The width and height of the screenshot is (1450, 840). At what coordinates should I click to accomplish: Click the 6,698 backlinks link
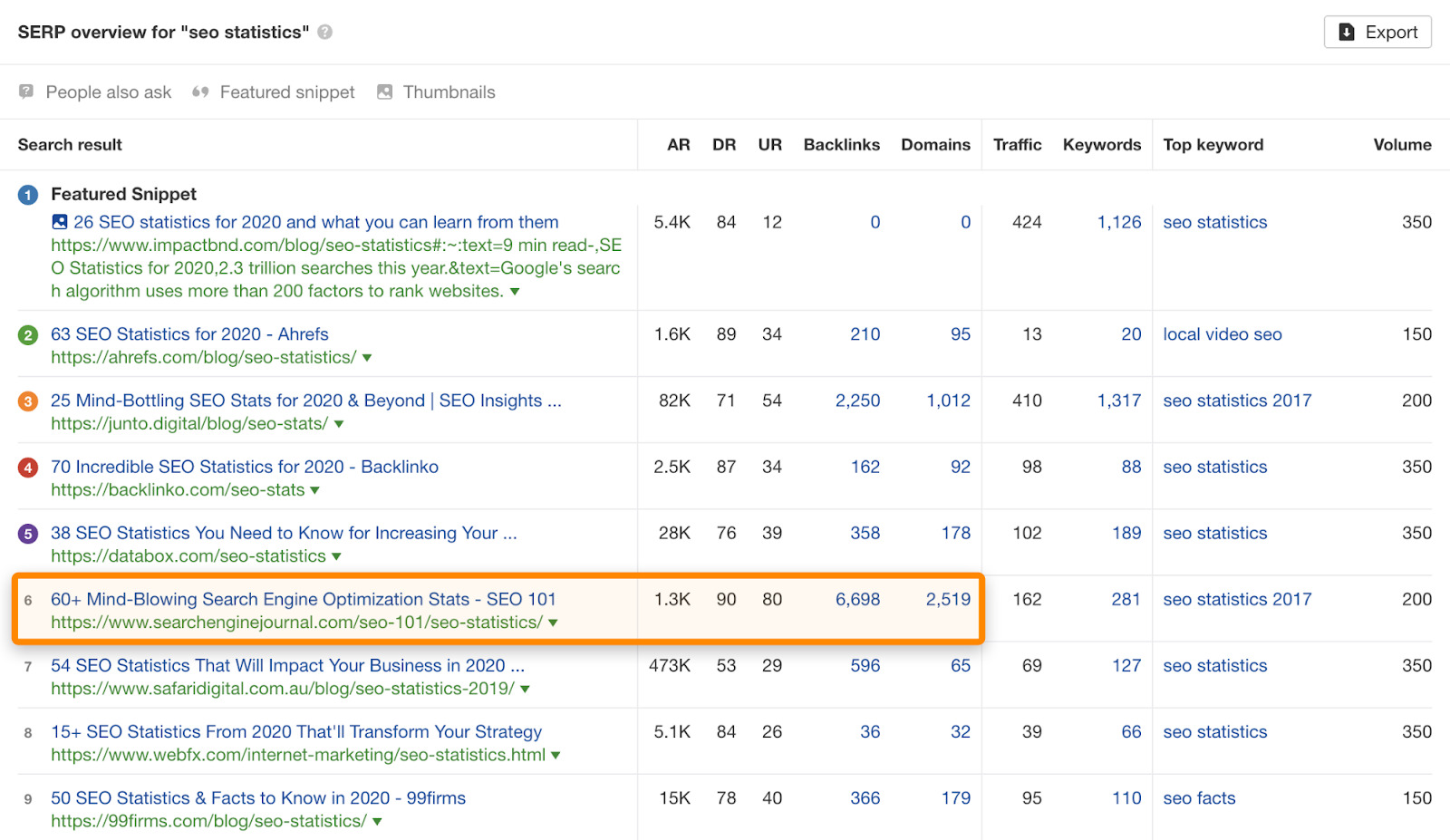[x=857, y=599]
